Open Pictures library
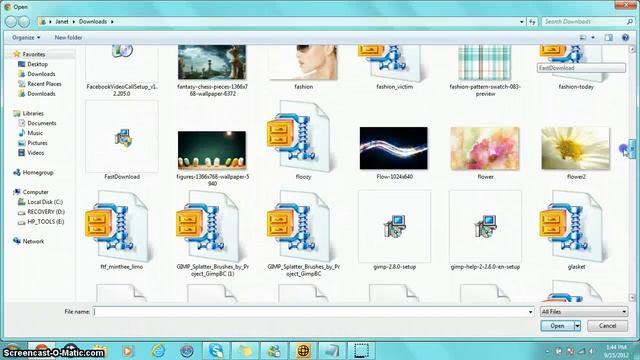This screenshot has width=640, height=360. click(x=37, y=143)
